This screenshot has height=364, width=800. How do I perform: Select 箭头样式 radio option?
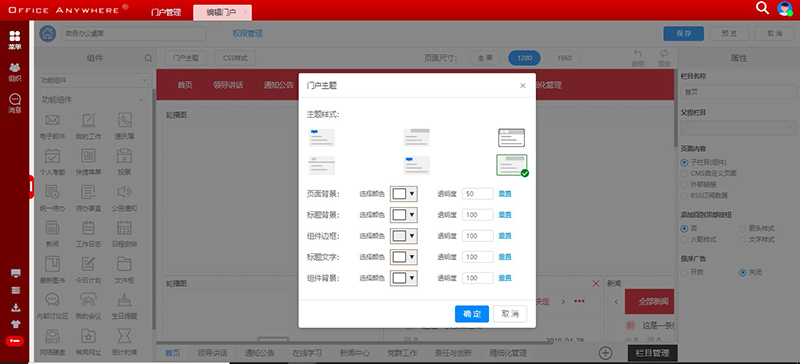pos(743,228)
